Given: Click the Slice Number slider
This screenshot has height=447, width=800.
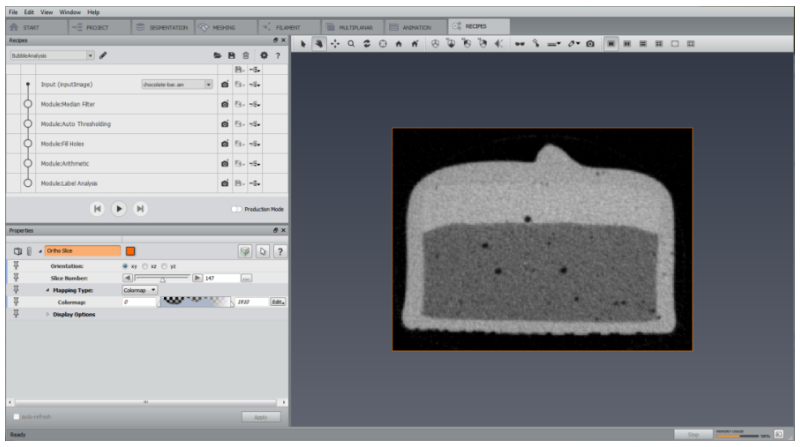Looking at the screenshot, I should [162, 278].
